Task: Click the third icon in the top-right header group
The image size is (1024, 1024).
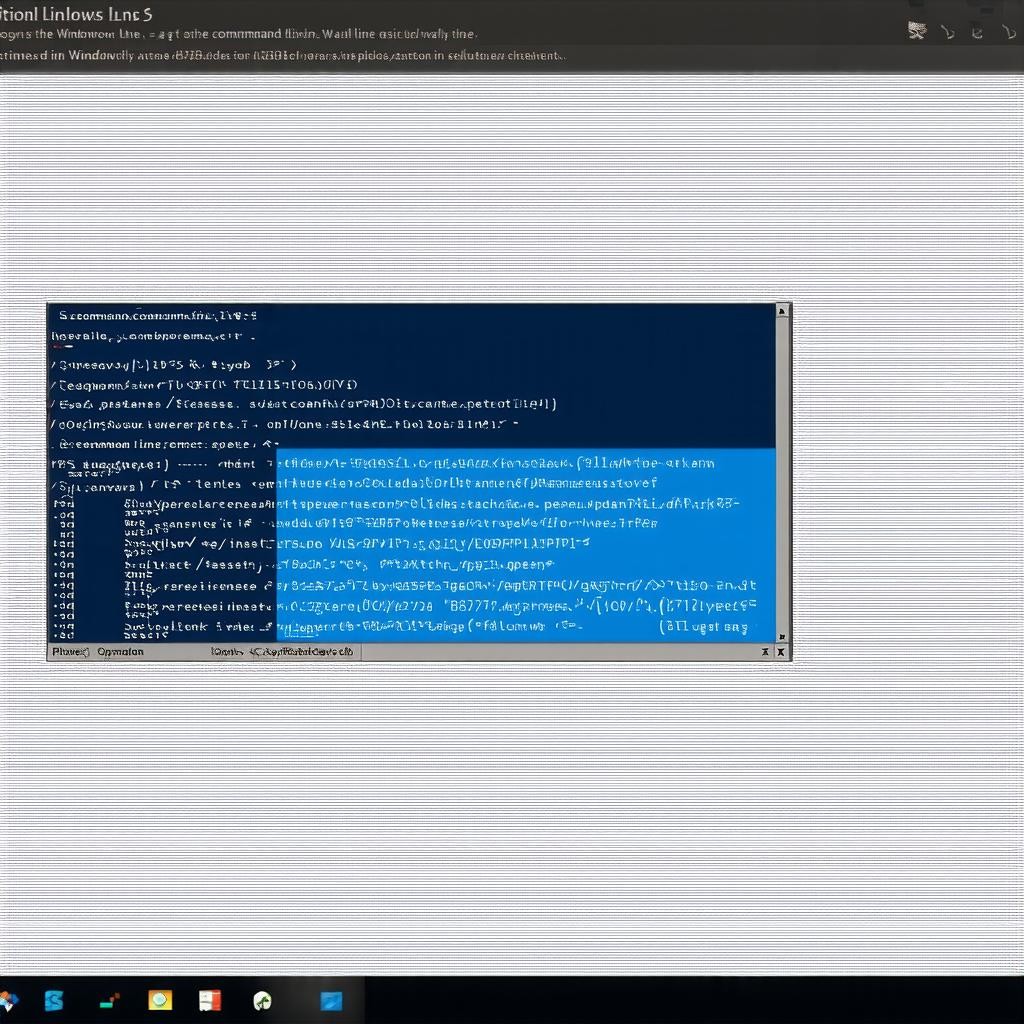Action: tap(978, 32)
